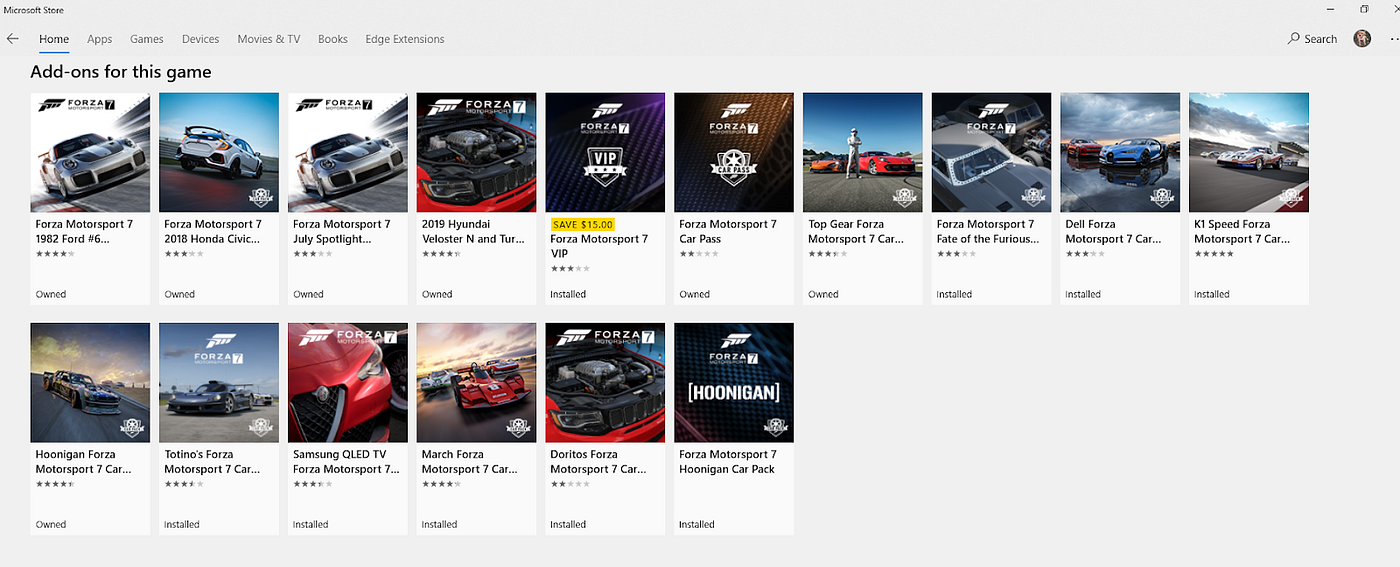Open the March car pack thumbnail
1400x567 pixels.
[x=477, y=382]
